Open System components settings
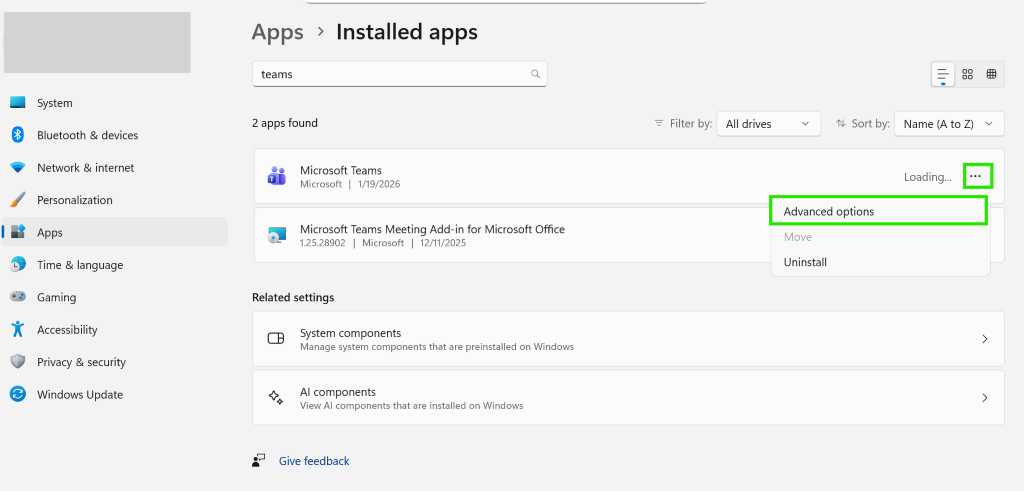Screen dimensions: 1024x491 [628, 339]
